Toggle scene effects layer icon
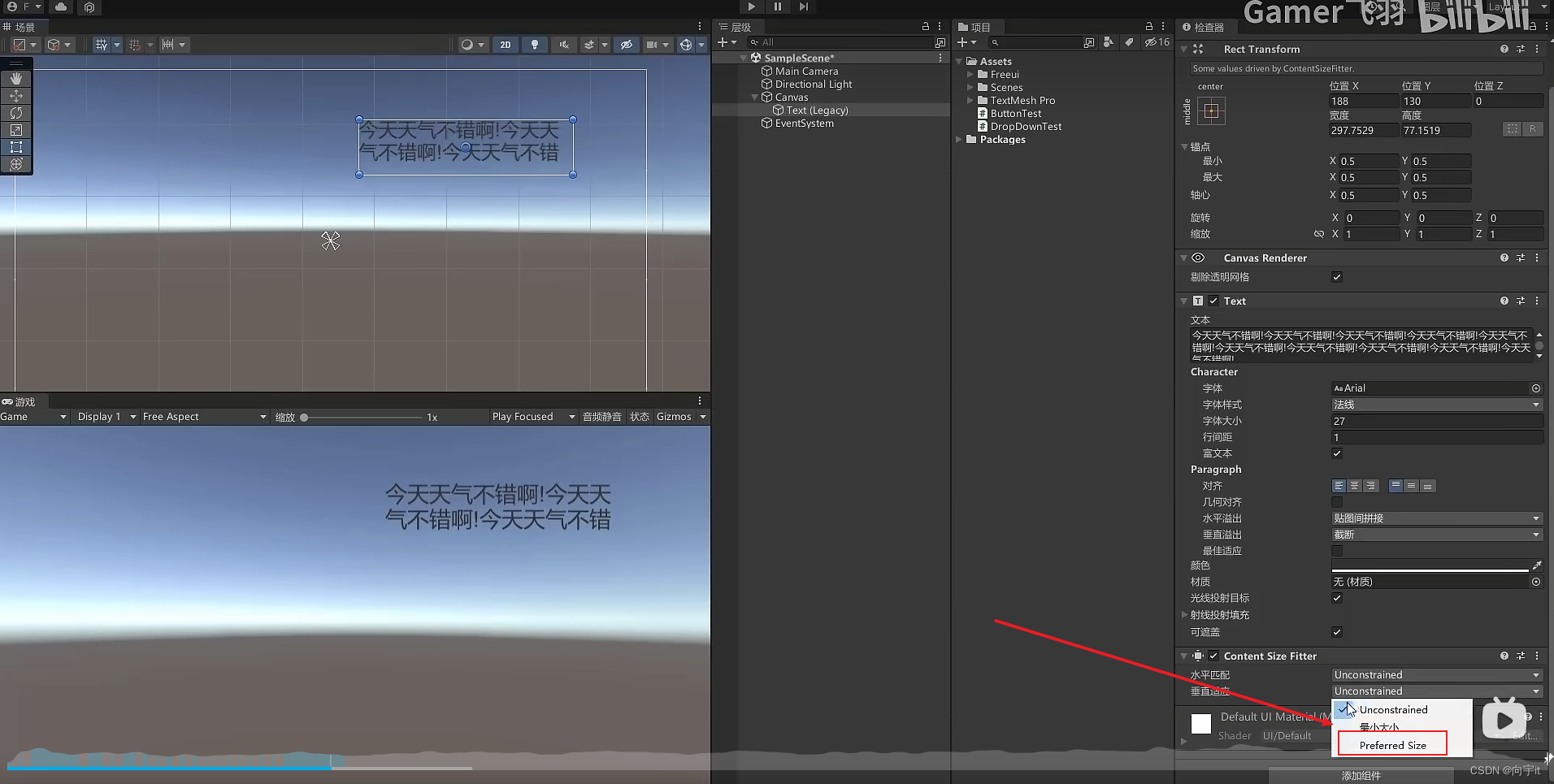Screen dimensions: 1554x784 [589, 45]
